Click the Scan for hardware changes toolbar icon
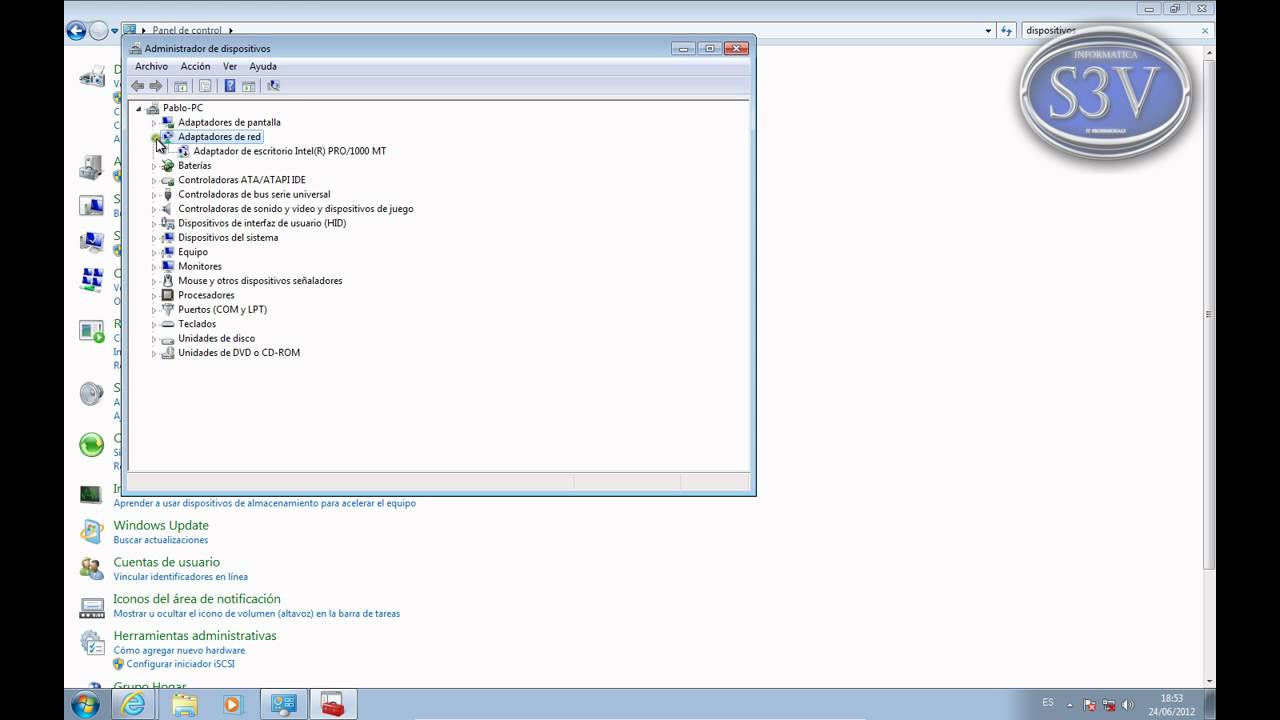Image resolution: width=1280 pixels, height=720 pixels. coord(273,86)
